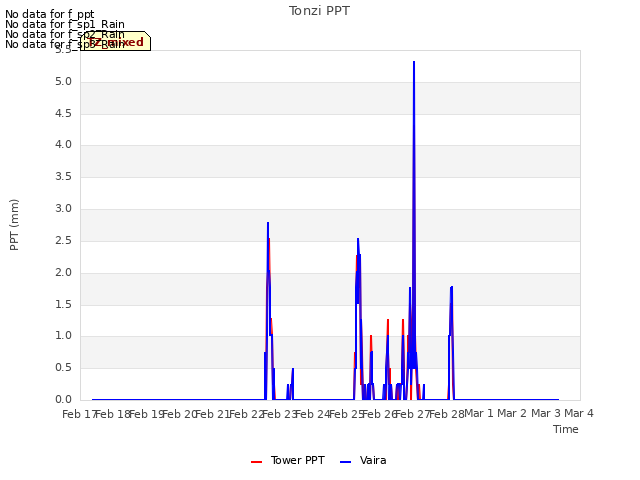Click the 1.5 y-axis tick label
The height and width of the screenshot is (480, 640).
(x=63, y=304)
